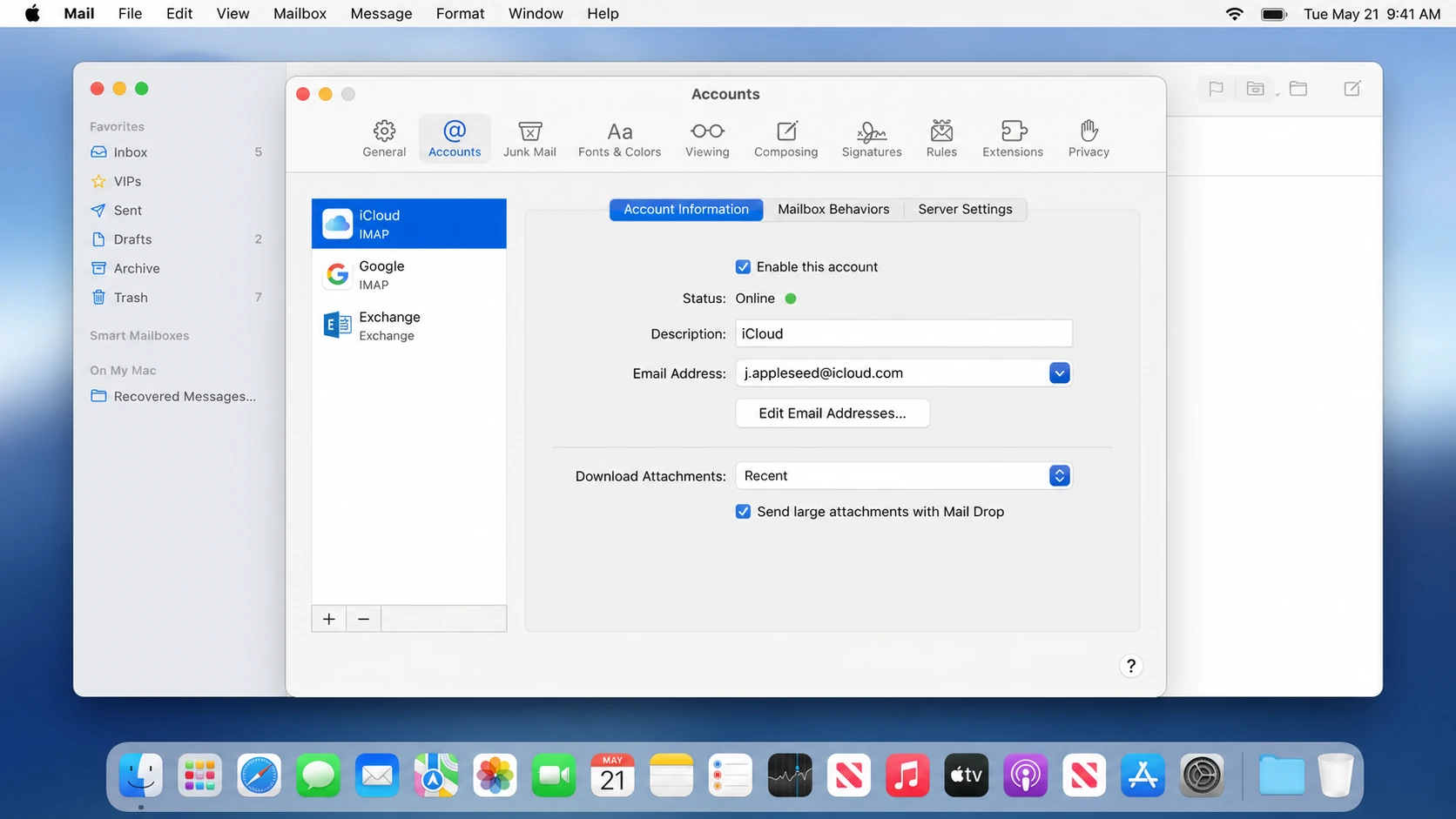Open the Format menu
The width and height of the screenshot is (1456, 819).
click(460, 13)
